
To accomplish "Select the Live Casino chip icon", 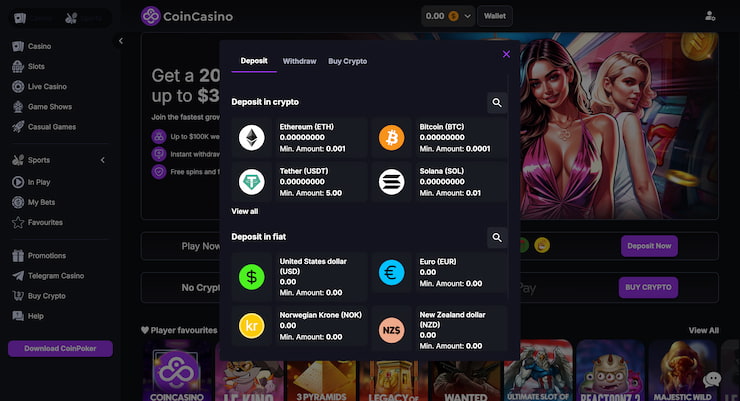I will pyautogui.click(x=18, y=87).
